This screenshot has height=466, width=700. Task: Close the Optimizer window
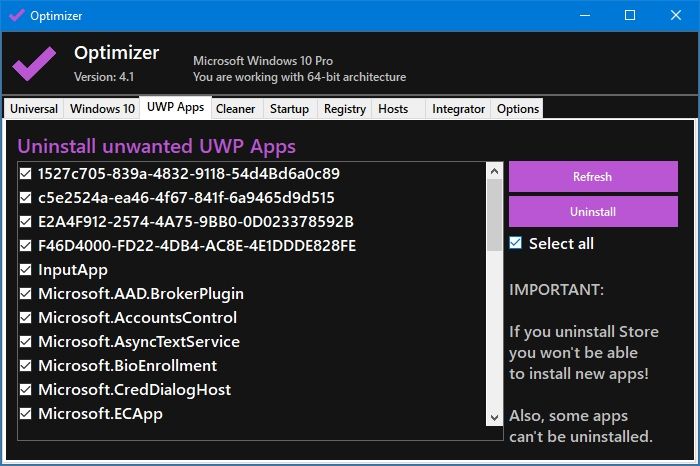(x=676, y=16)
